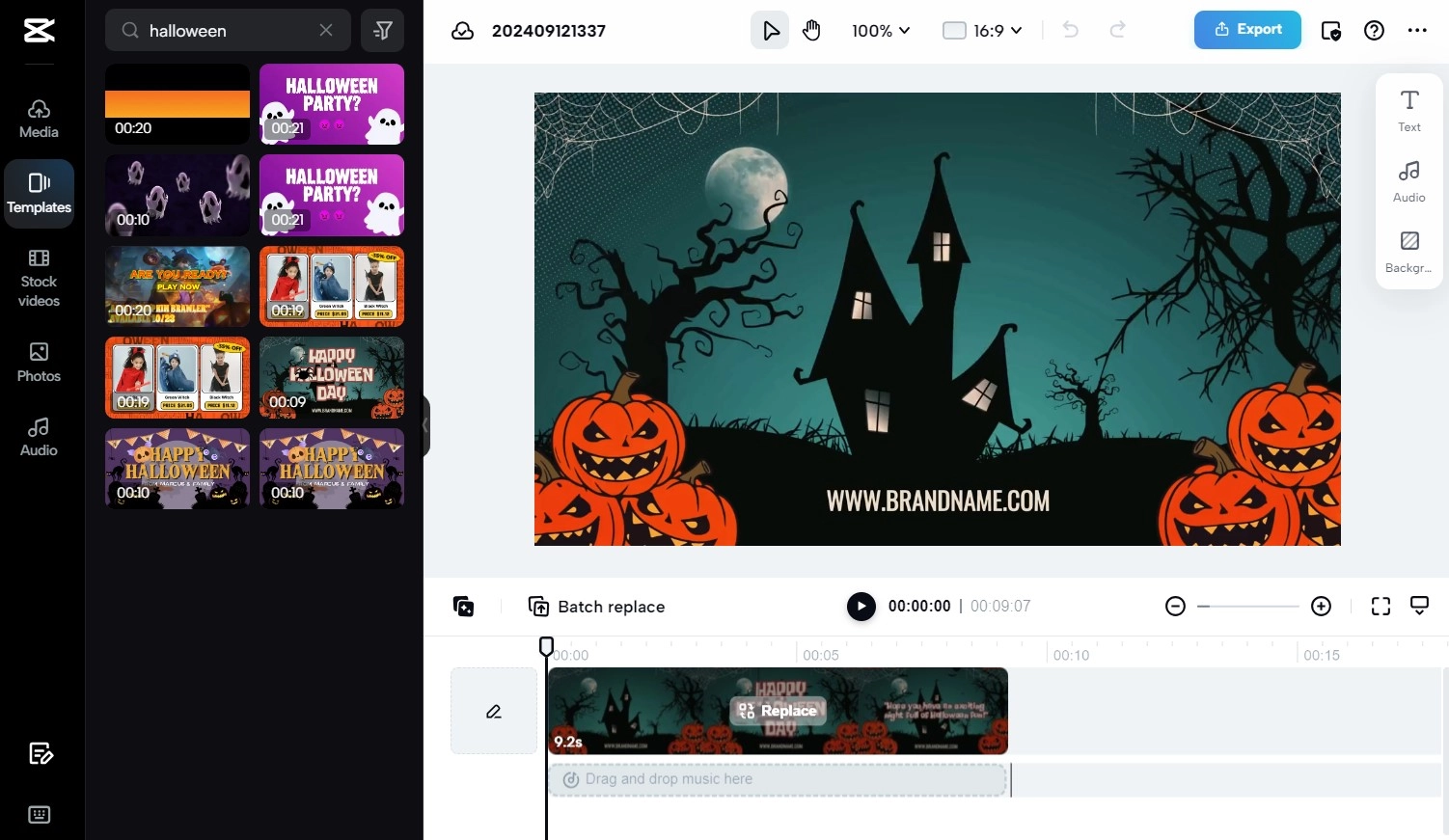Click the 00:10 timeline ruler mark
1449x840 pixels.
coord(1072,655)
